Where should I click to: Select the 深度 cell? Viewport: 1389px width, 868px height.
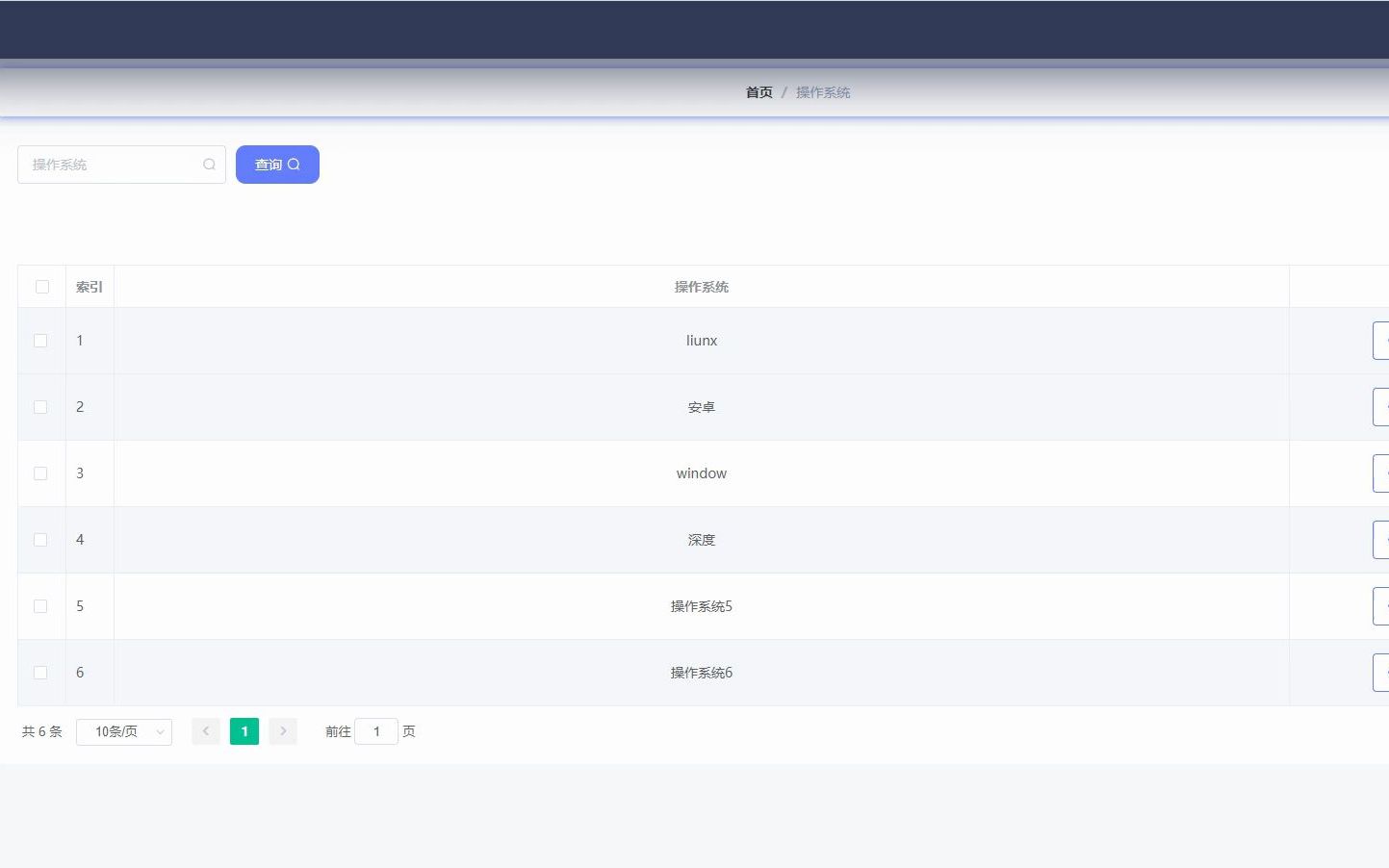(702, 540)
